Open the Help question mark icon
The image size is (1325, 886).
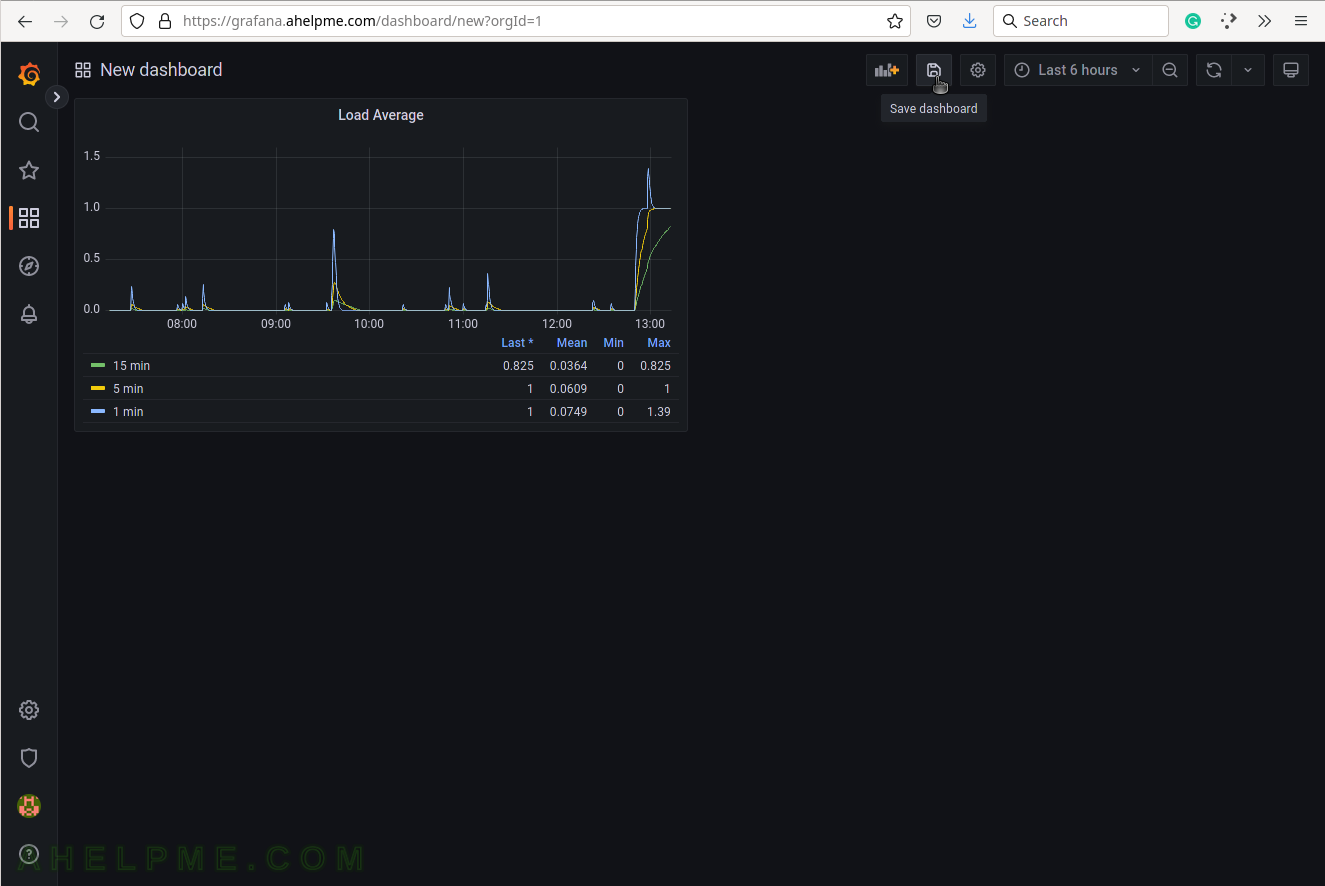[29, 854]
